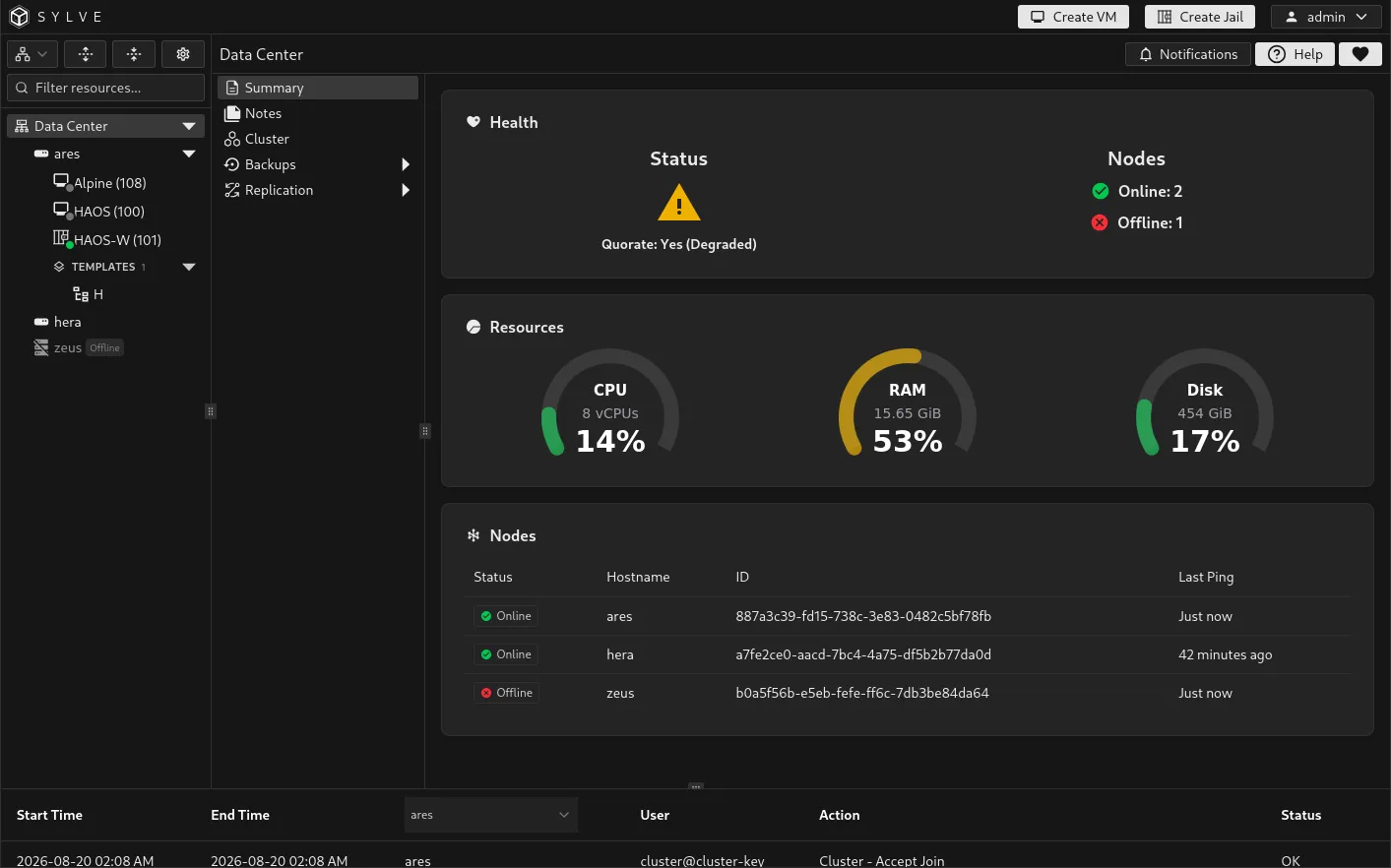The width and height of the screenshot is (1391, 868).
Task: Click the Online badge for hera
Action: coord(506,654)
